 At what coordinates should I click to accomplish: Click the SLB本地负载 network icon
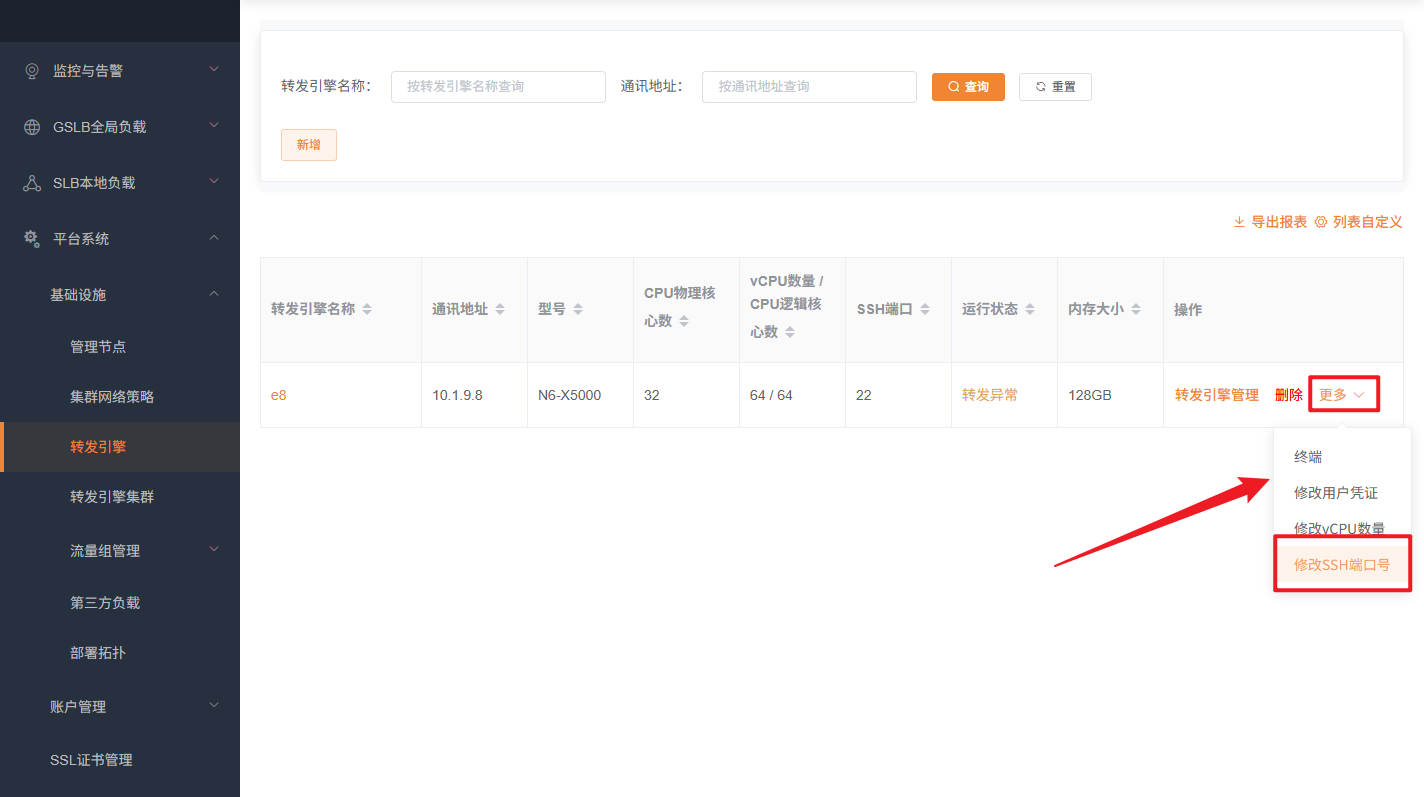tap(32, 183)
